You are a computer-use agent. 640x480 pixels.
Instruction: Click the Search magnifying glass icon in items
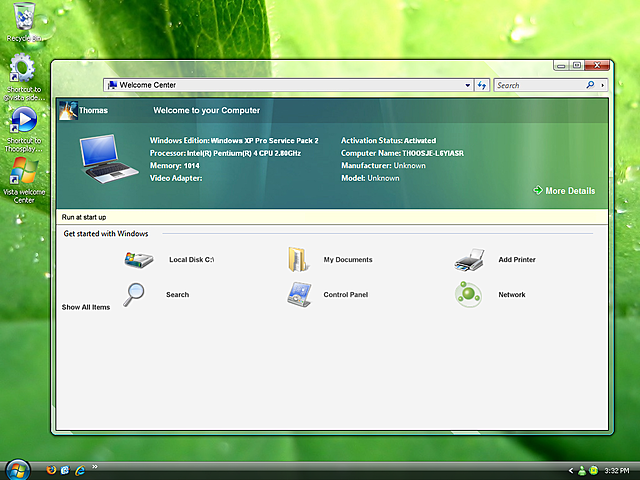click(134, 294)
